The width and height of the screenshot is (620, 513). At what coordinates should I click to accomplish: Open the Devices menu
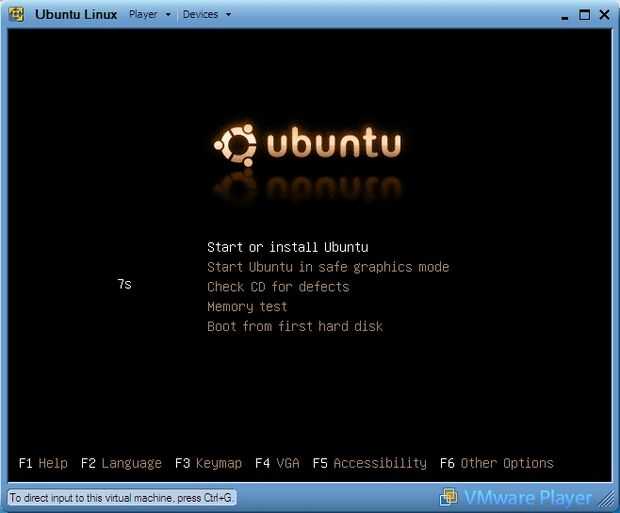click(200, 14)
